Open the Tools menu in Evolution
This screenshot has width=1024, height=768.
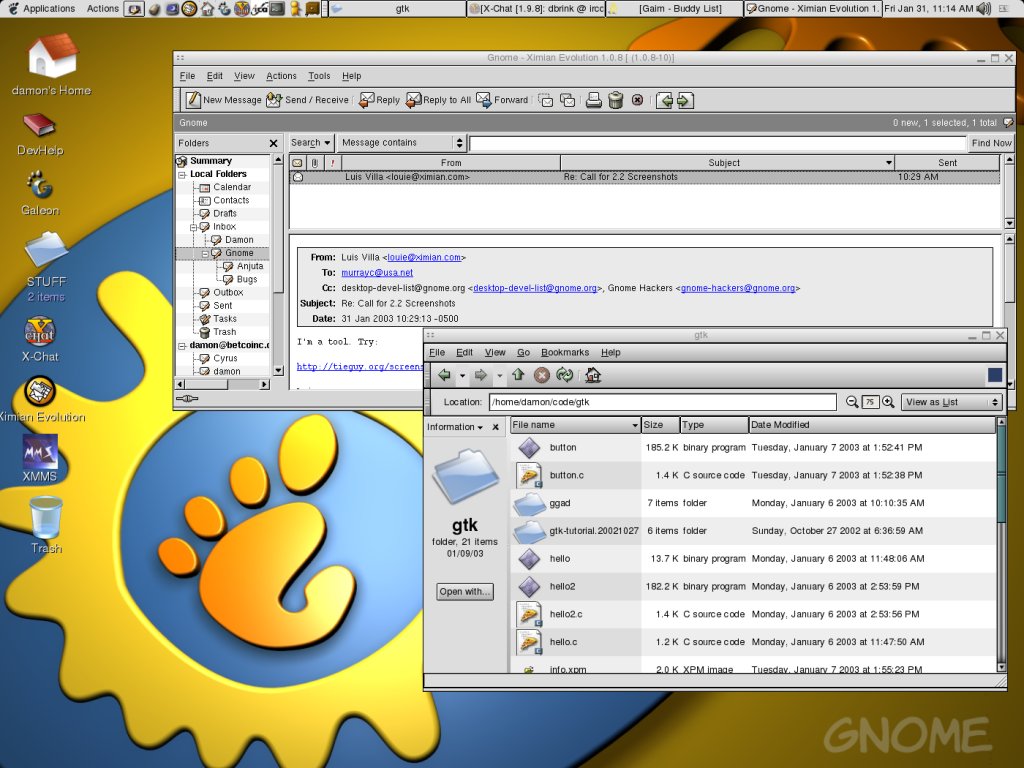319,76
